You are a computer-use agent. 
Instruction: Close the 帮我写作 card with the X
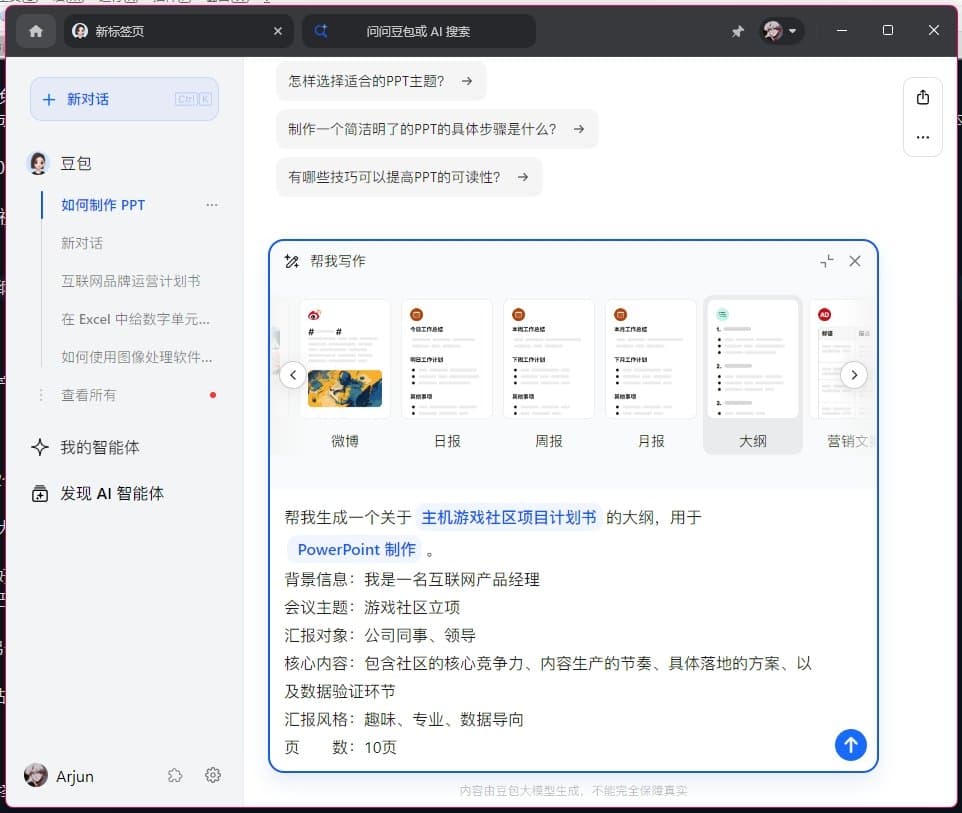coord(854,260)
